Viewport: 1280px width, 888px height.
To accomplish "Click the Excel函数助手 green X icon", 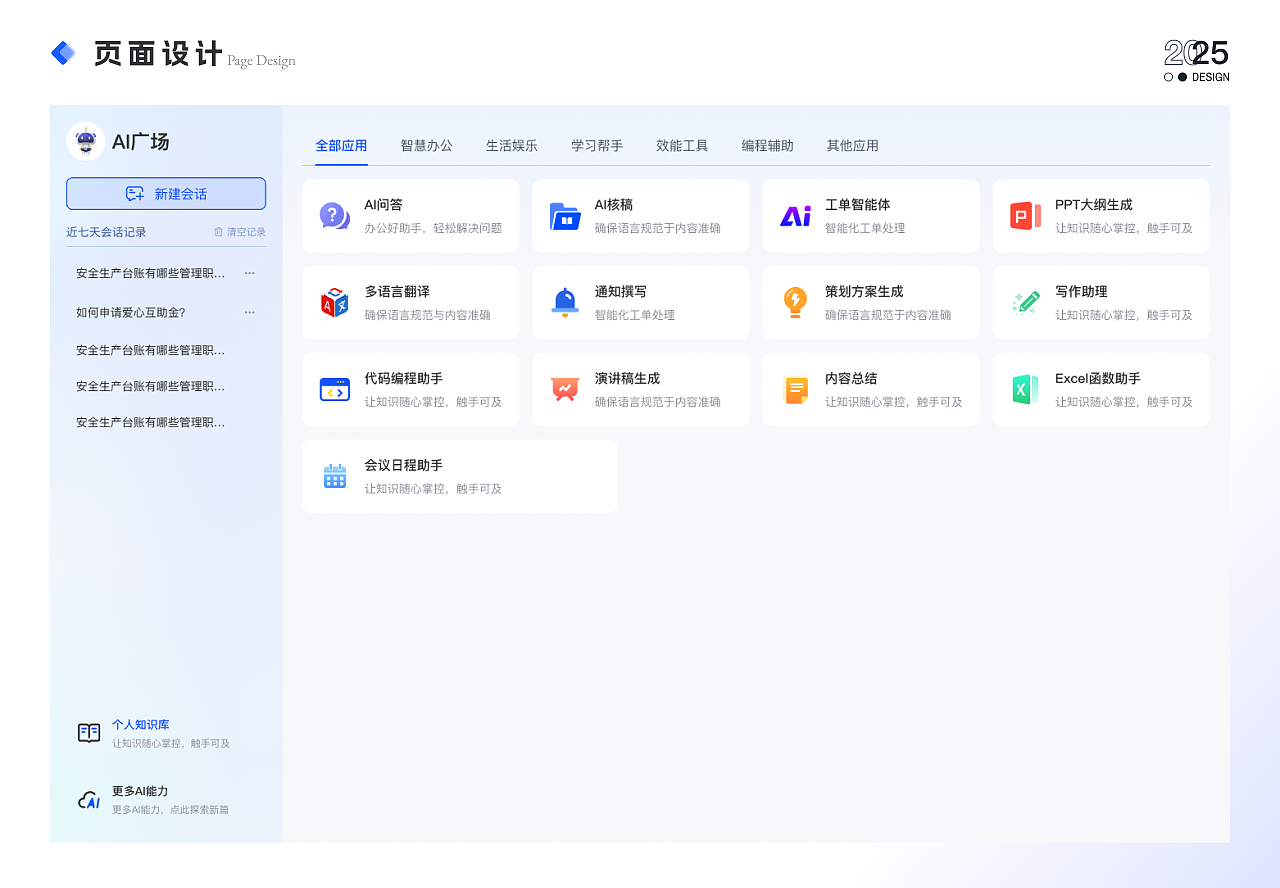I will click(1025, 390).
